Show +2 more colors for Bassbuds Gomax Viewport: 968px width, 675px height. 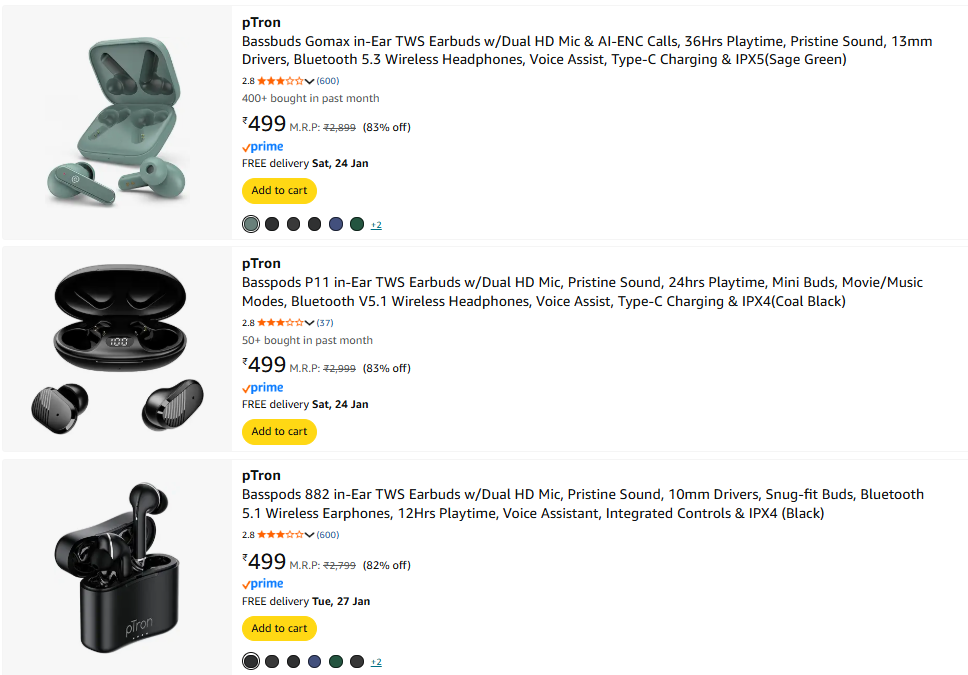[x=376, y=225]
